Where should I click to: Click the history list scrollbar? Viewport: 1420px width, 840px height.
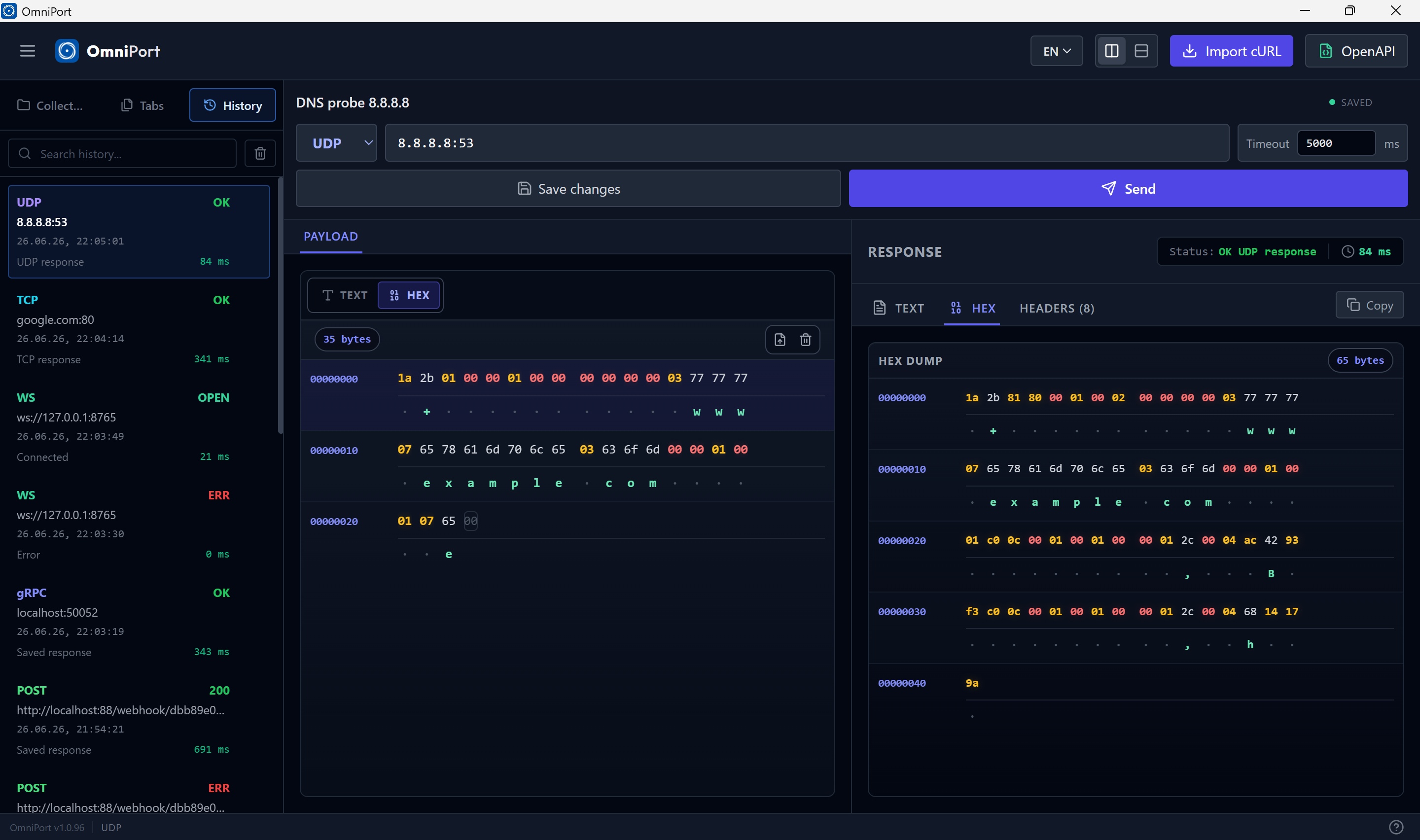(280, 306)
